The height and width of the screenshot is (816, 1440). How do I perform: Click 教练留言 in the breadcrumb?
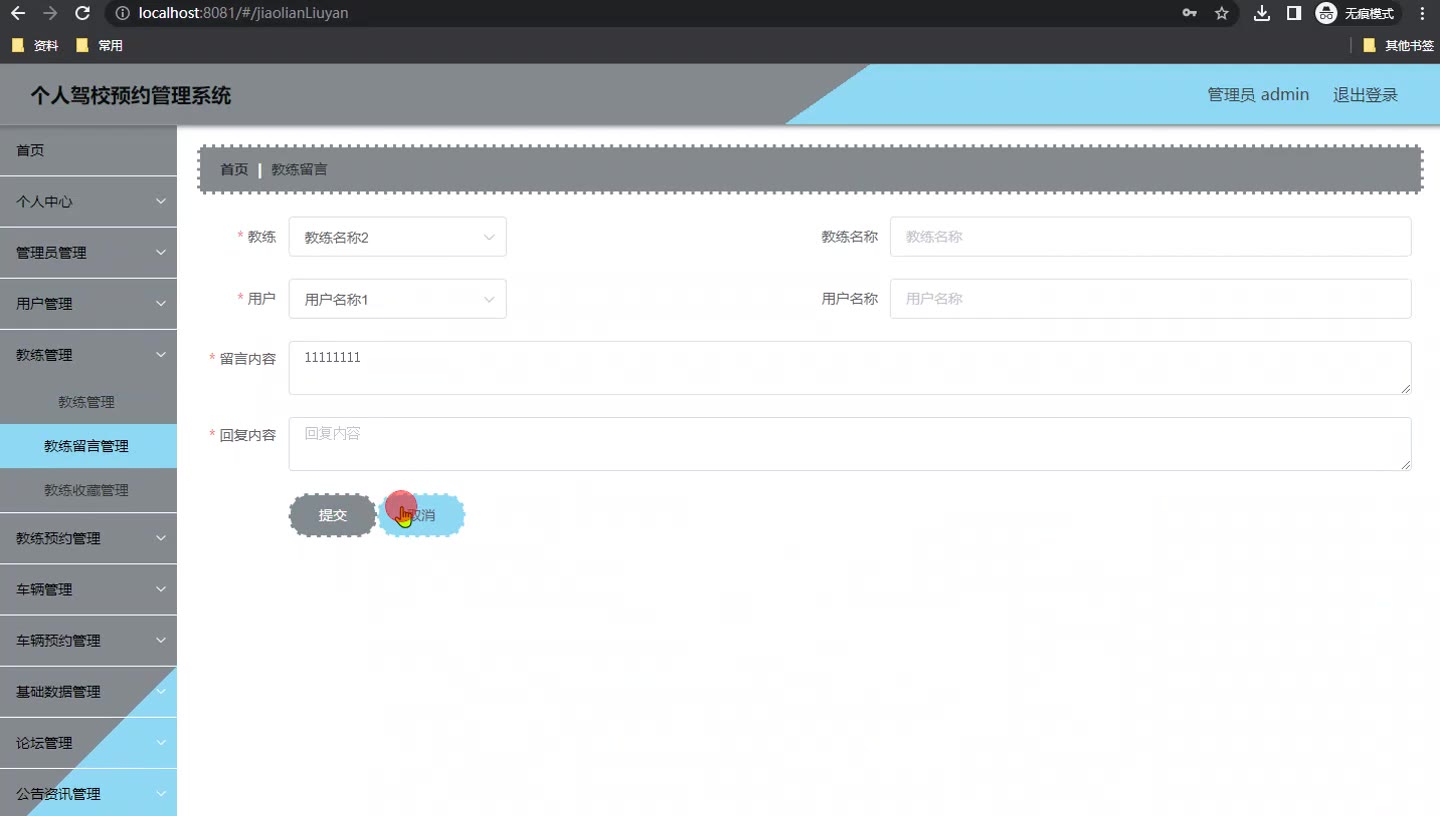point(299,169)
